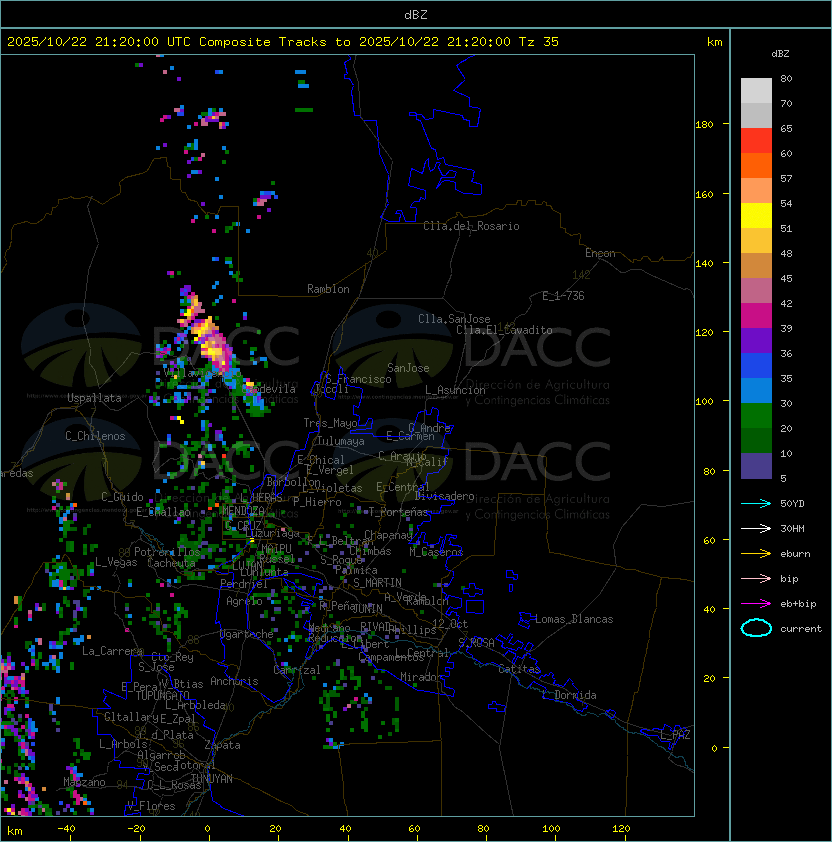Click the 'C_Guido' map label
This screenshot has height=842, width=832.
122,497
